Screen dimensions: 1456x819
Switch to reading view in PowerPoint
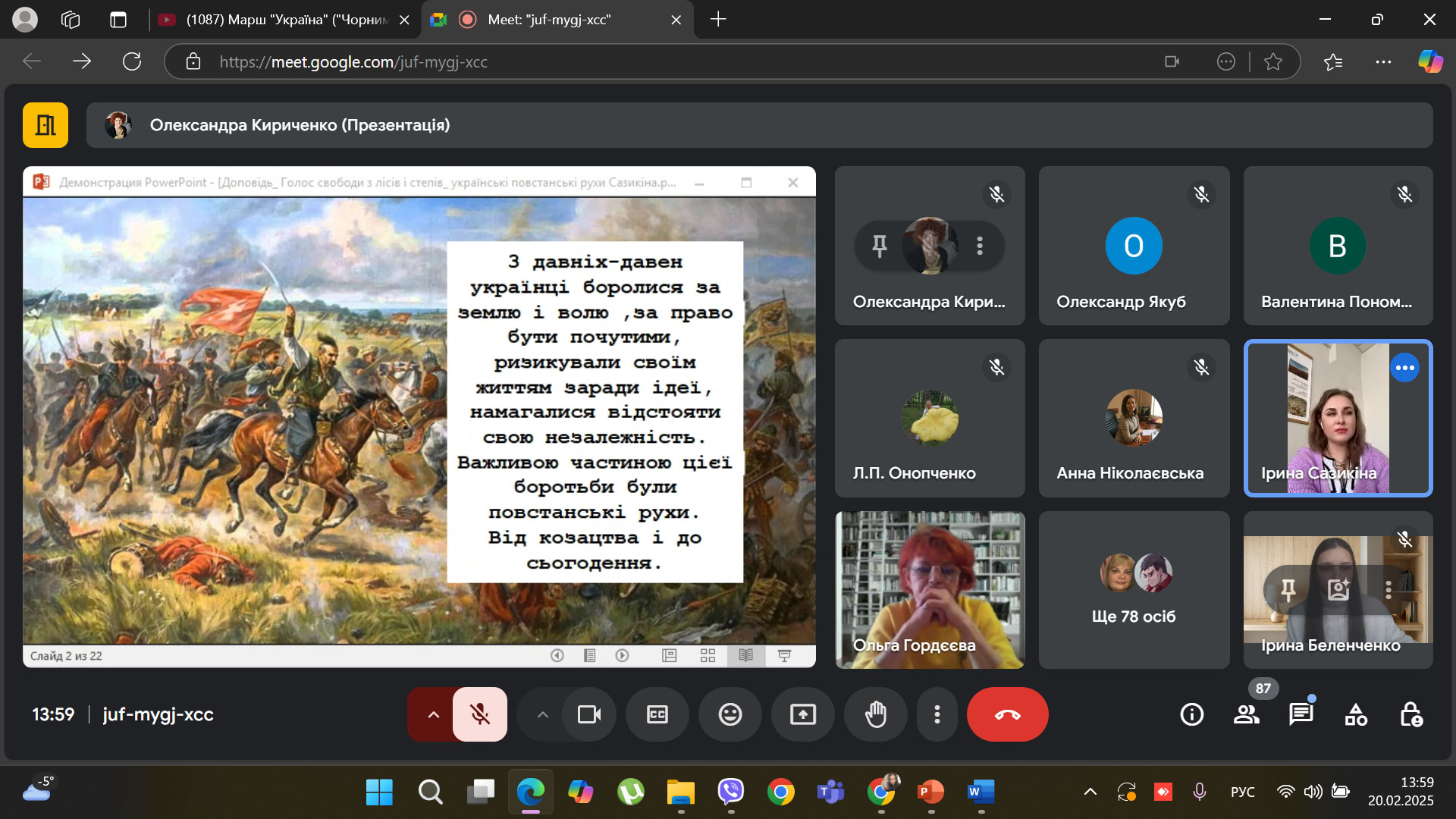(746, 655)
